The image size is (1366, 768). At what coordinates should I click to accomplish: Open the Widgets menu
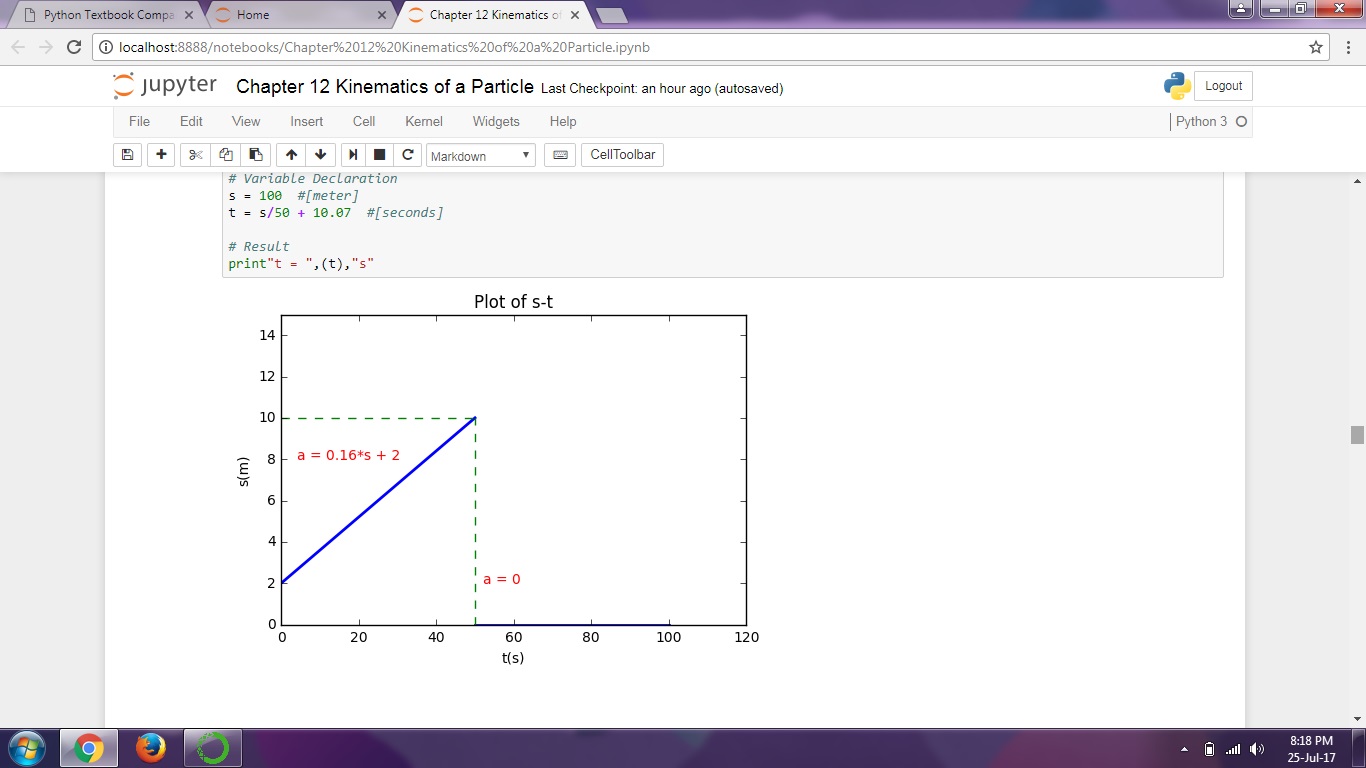(496, 122)
